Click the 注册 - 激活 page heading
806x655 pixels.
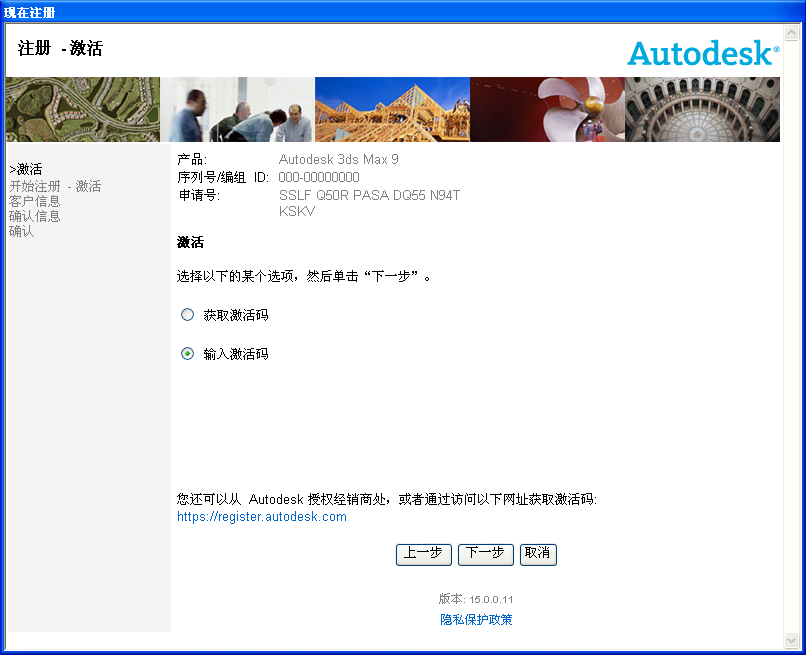point(60,48)
